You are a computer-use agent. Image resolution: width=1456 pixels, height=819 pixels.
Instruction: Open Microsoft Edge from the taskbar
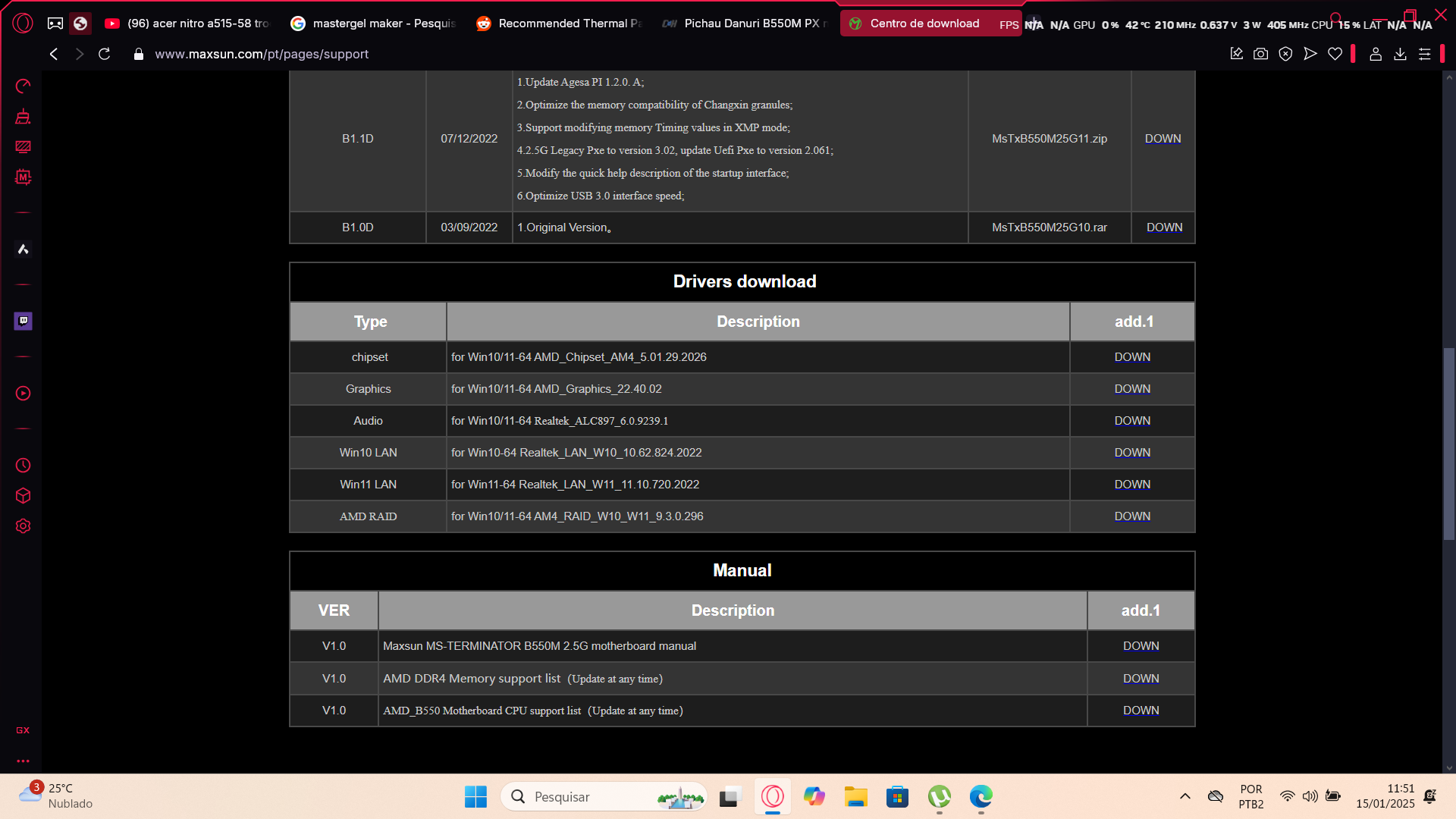[981, 796]
